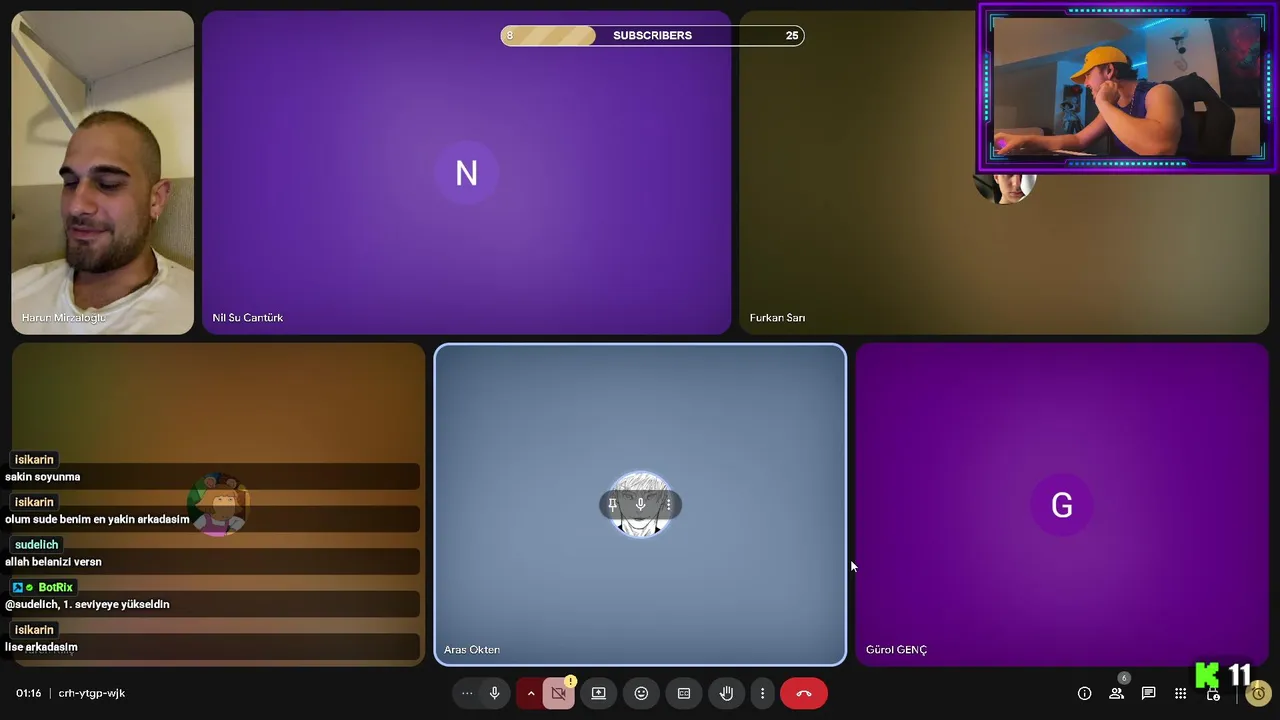Click the sudelich username in chat overlay
Viewport: 1280px width, 720px height.
(36, 545)
